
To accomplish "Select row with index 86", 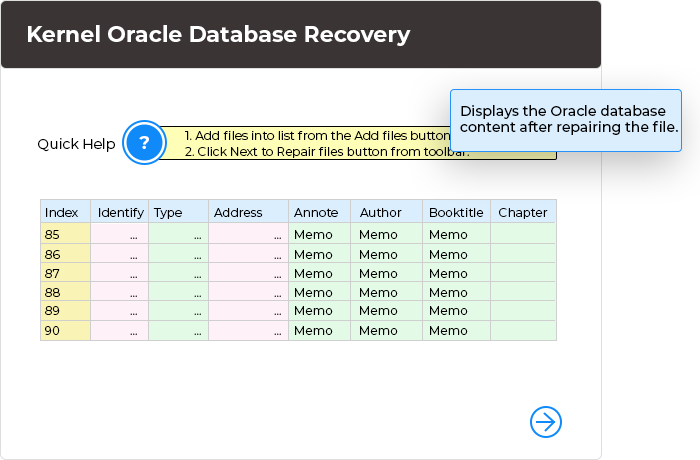I will [65, 254].
